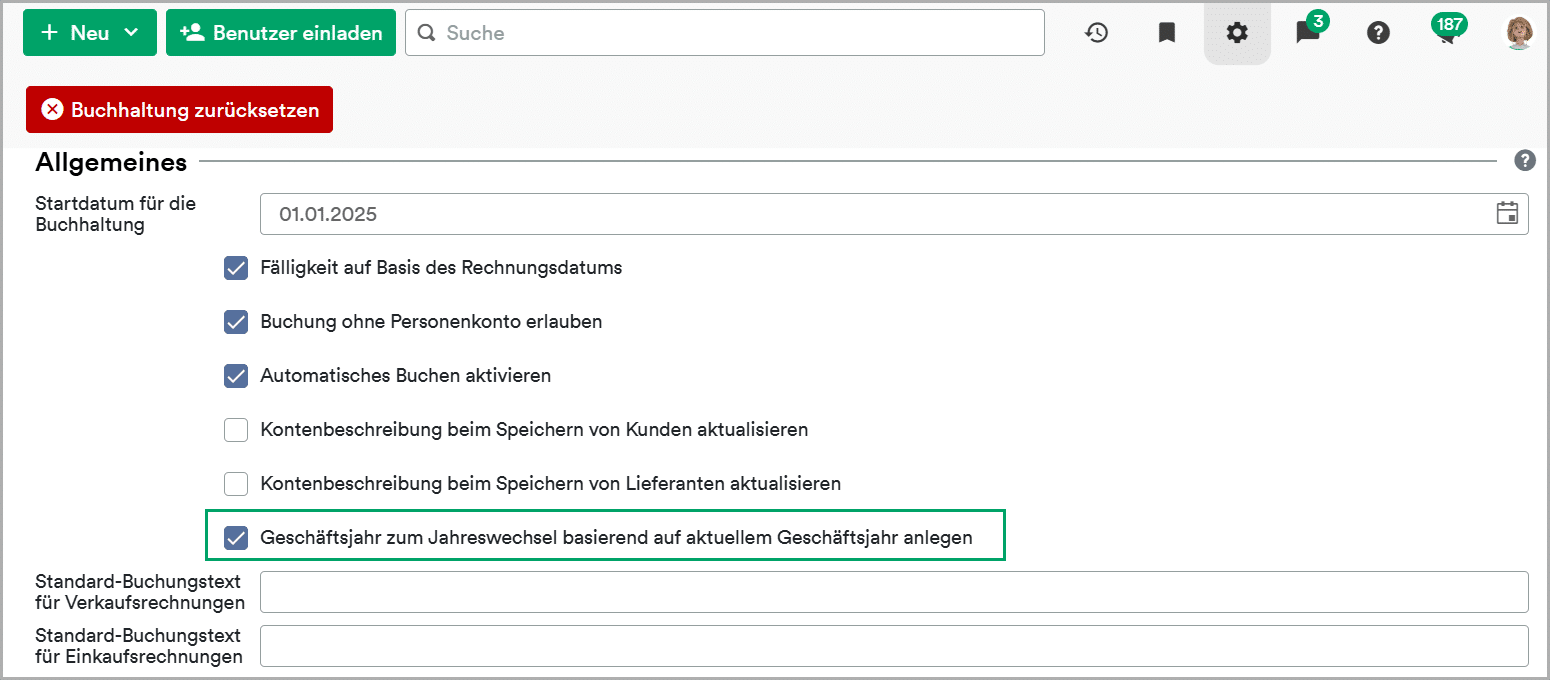The width and height of the screenshot is (1550, 680).
Task: Open the history clock icon
Action: 1096,33
